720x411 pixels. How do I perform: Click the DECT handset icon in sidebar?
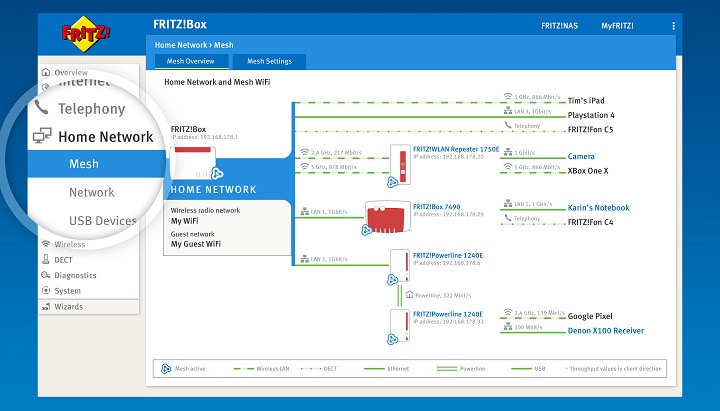click(x=45, y=259)
